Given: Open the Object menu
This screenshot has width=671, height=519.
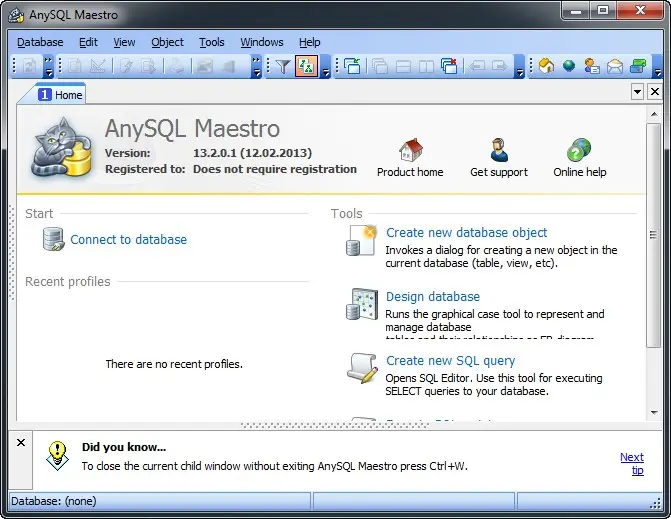Looking at the screenshot, I should tap(167, 42).
